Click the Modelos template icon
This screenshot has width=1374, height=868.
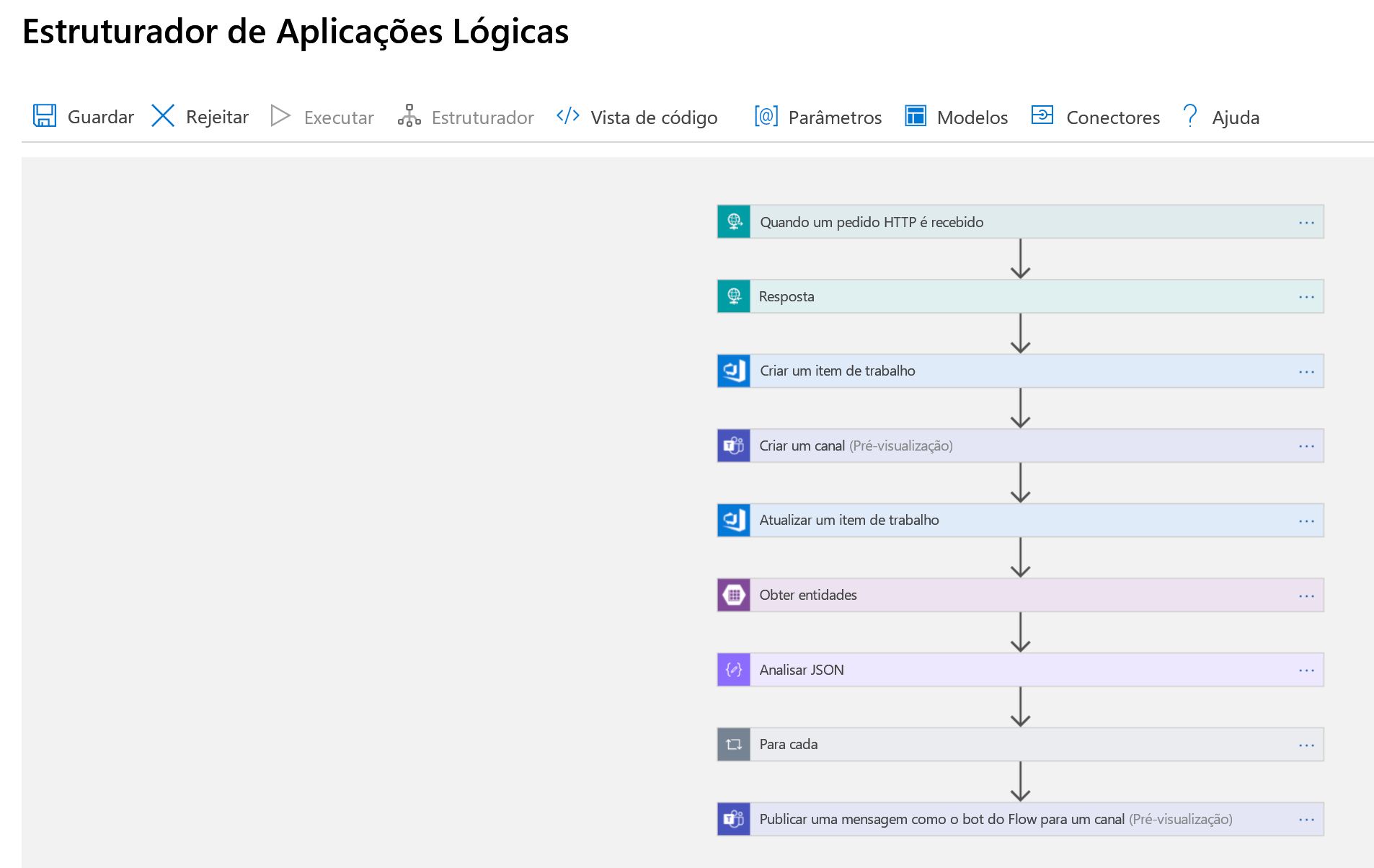coord(916,116)
